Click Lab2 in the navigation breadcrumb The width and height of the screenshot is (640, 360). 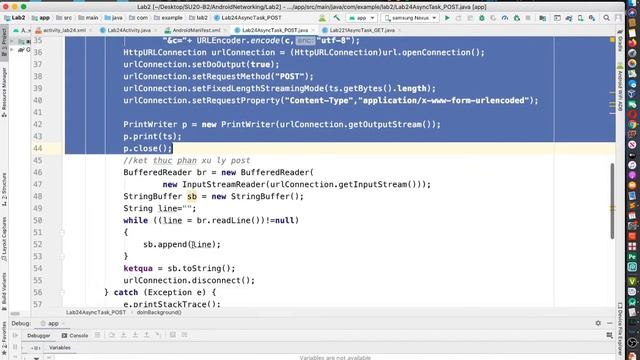[x=15, y=18]
